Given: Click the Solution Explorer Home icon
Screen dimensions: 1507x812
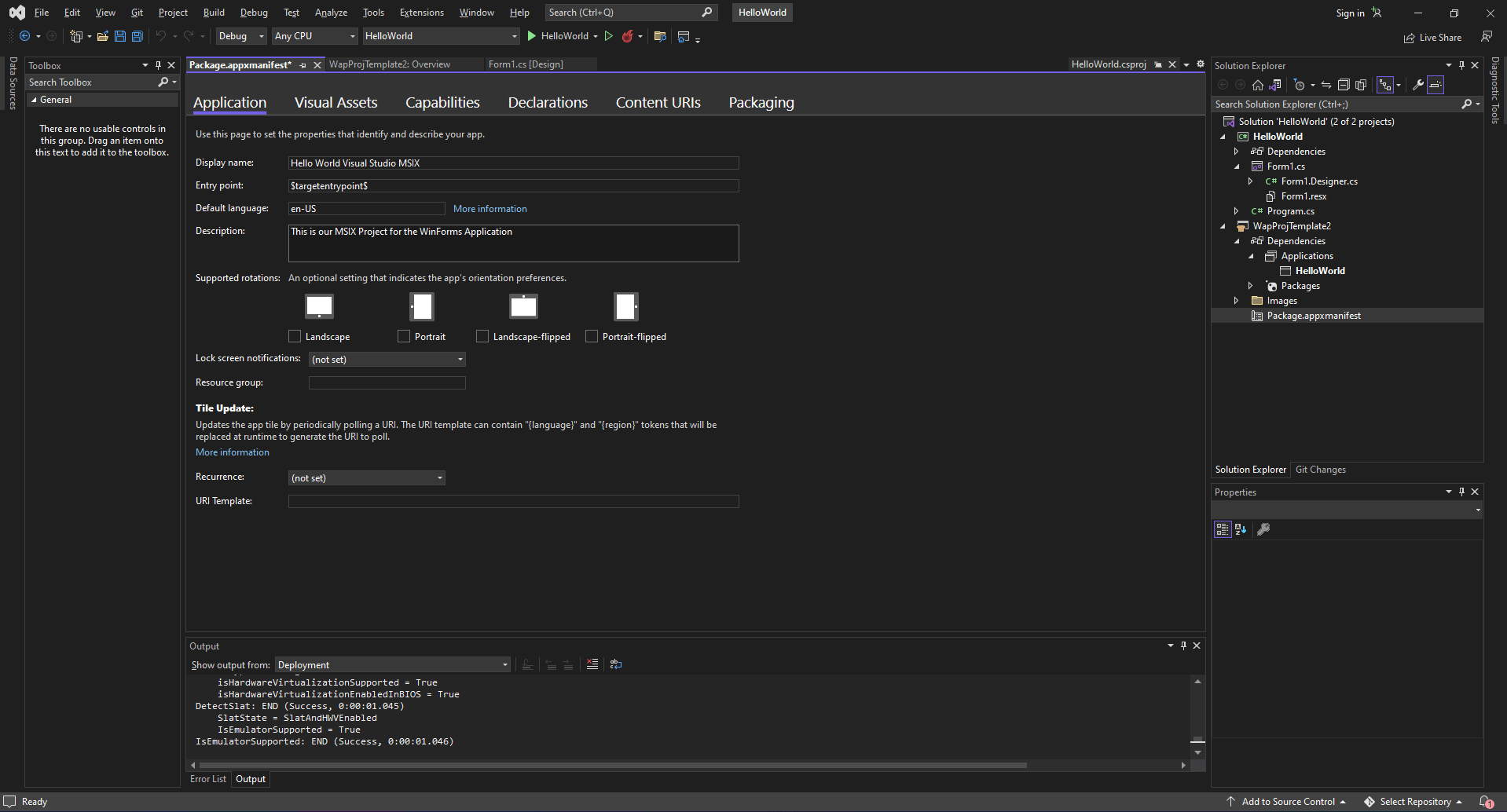Looking at the screenshot, I should [1258, 85].
